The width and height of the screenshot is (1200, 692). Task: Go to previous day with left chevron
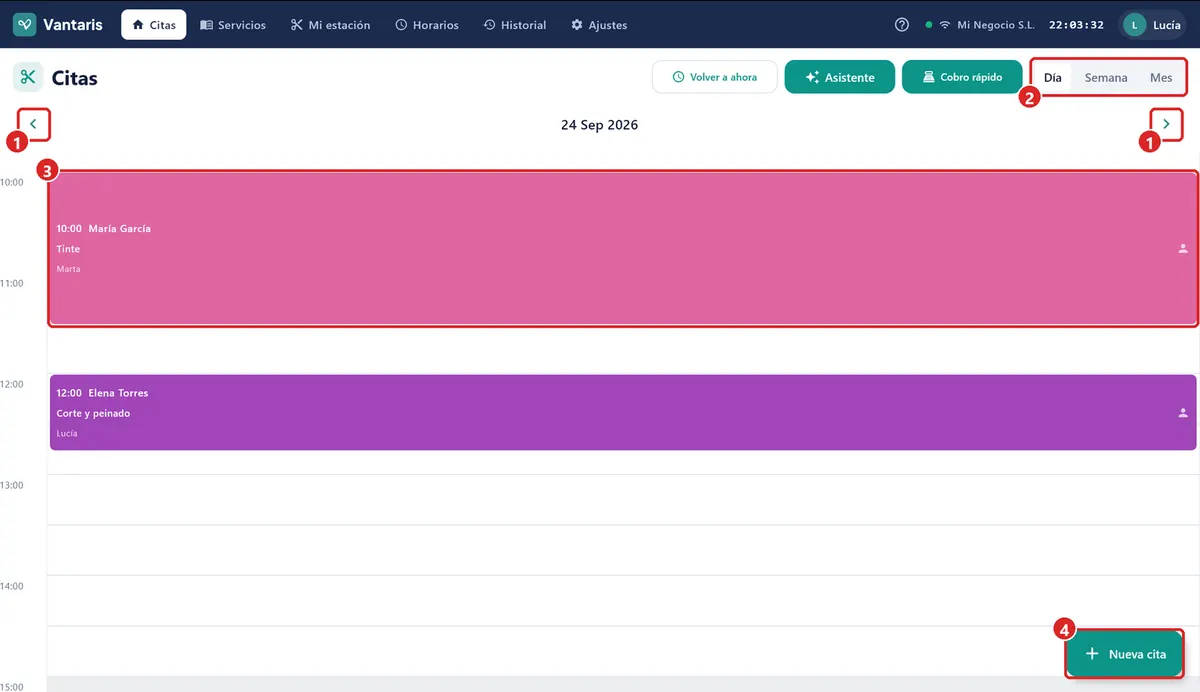pyautogui.click(x=33, y=124)
